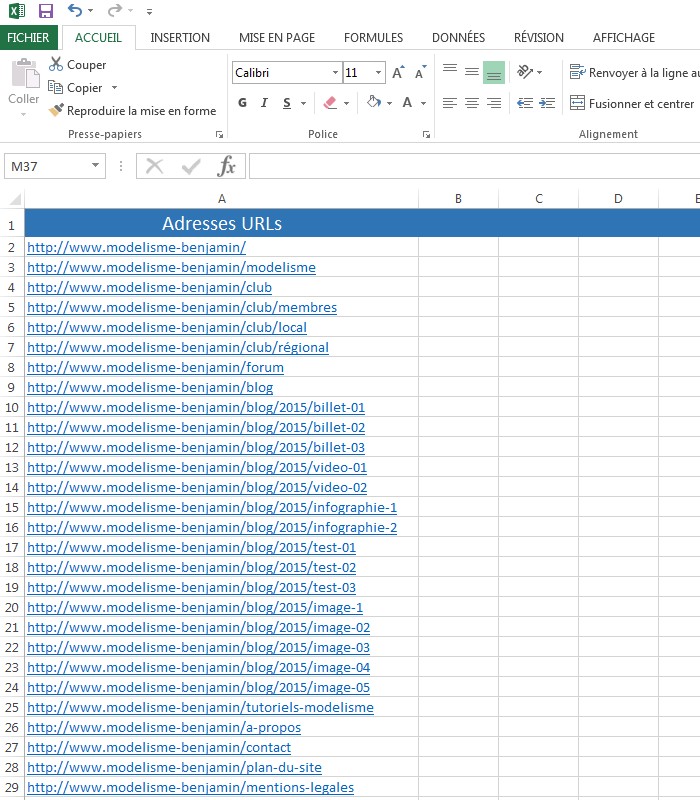The width and height of the screenshot is (700, 800).
Task: Align cell text right
Action: point(494,103)
